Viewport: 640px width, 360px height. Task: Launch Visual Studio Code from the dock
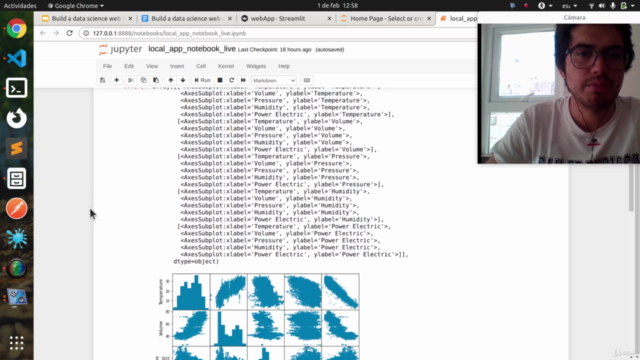[16, 58]
